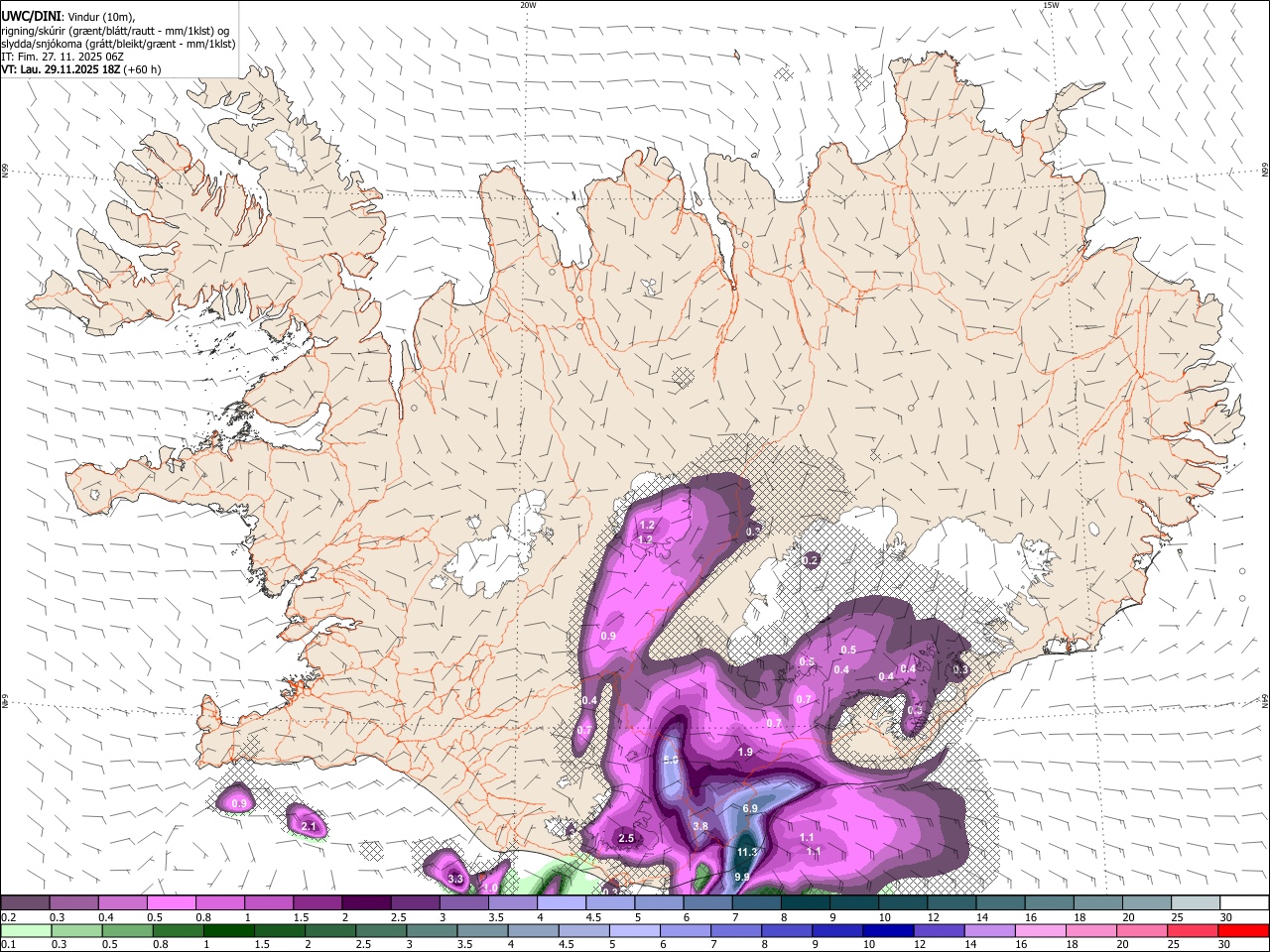Click the 6.9 precipitation value on map
Screen dimensions: 1270x952
pos(750,809)
